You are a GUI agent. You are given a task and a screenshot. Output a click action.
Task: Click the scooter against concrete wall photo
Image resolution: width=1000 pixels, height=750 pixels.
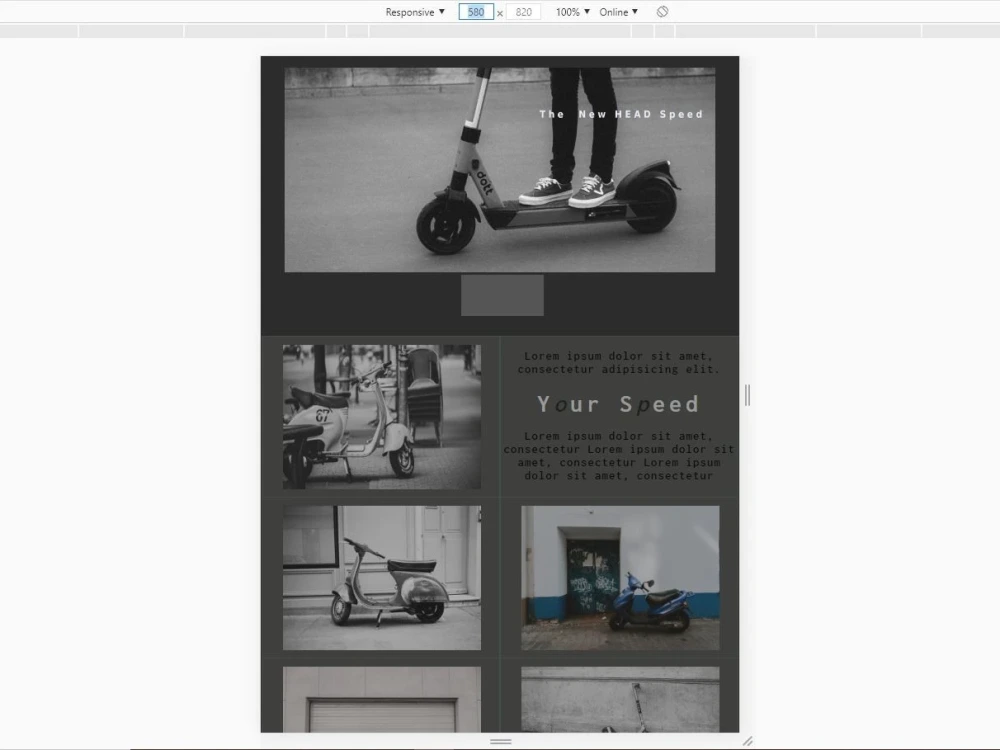coord(620,700)
